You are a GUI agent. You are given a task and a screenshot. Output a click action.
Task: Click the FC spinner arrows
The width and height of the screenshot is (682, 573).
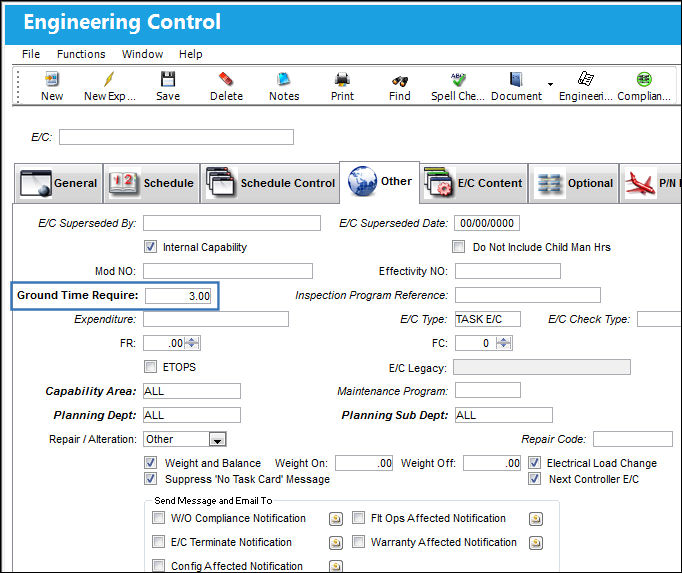pos(504,343)
